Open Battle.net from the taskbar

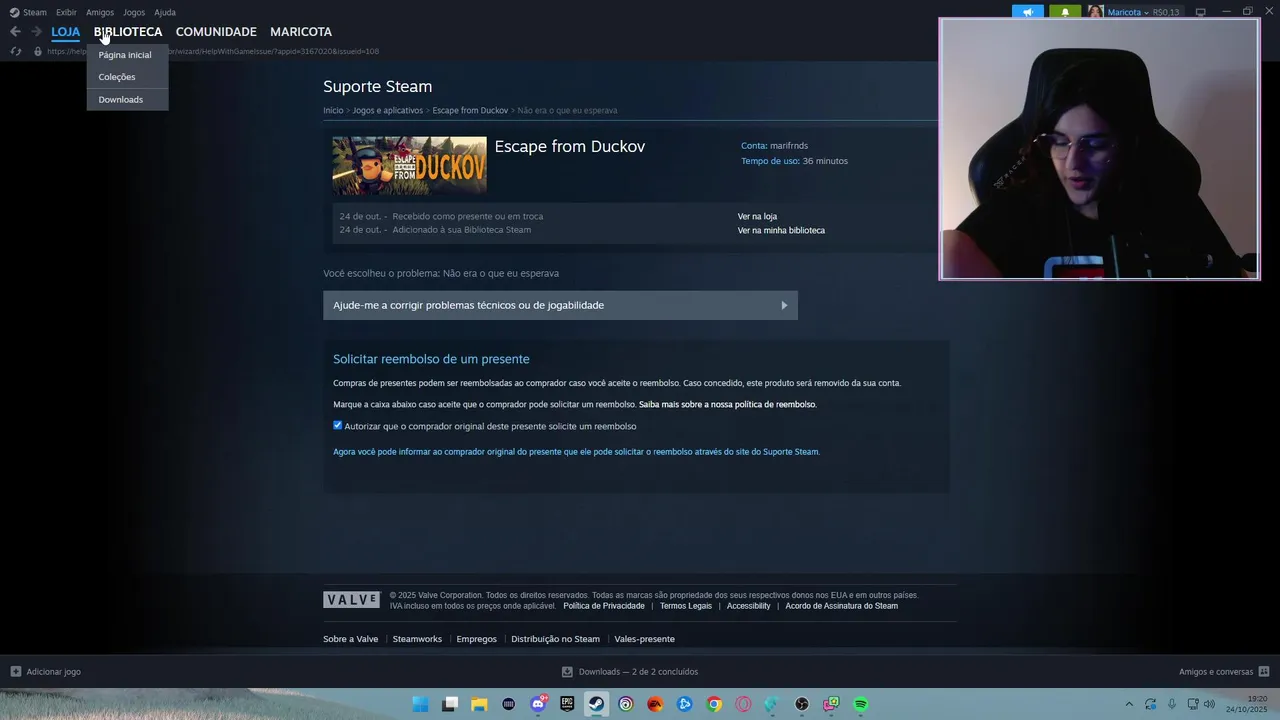(684, 704)
